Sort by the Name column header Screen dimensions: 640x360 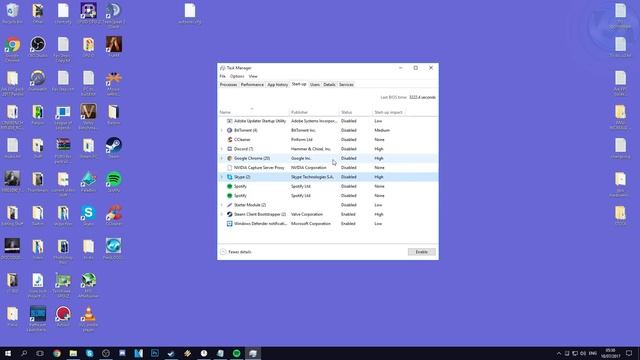(253, 112)
